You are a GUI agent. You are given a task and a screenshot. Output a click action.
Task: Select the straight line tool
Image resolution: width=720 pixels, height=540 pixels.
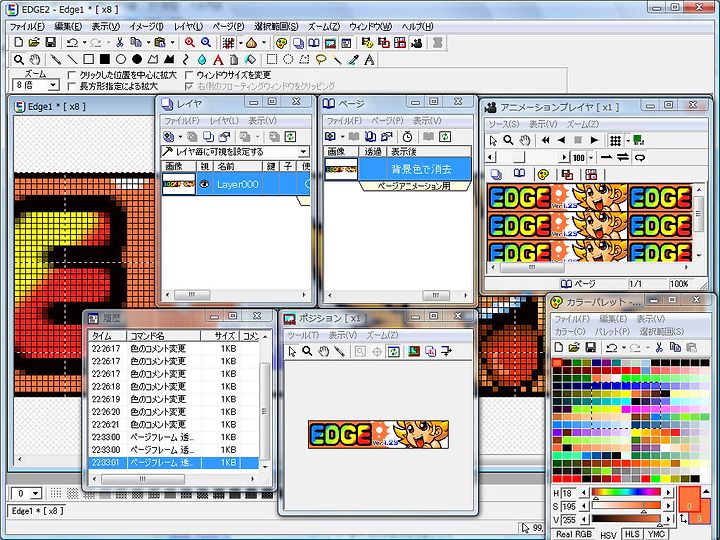click(72, 60)
